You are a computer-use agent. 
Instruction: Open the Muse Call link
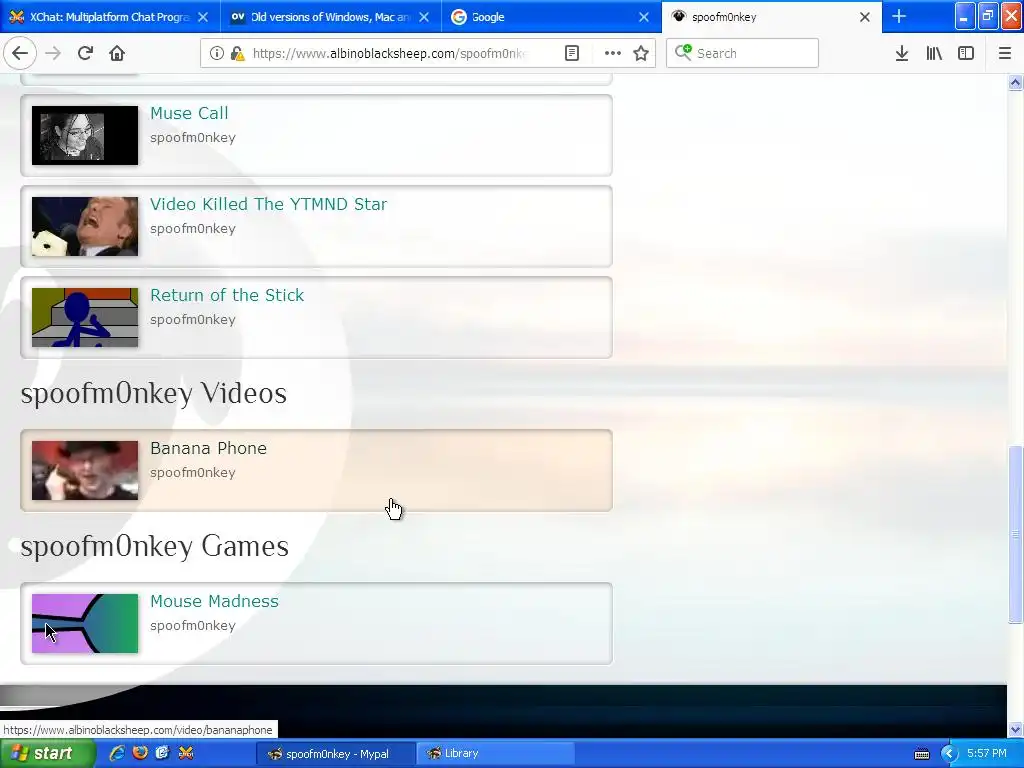[x=189, y=113]
